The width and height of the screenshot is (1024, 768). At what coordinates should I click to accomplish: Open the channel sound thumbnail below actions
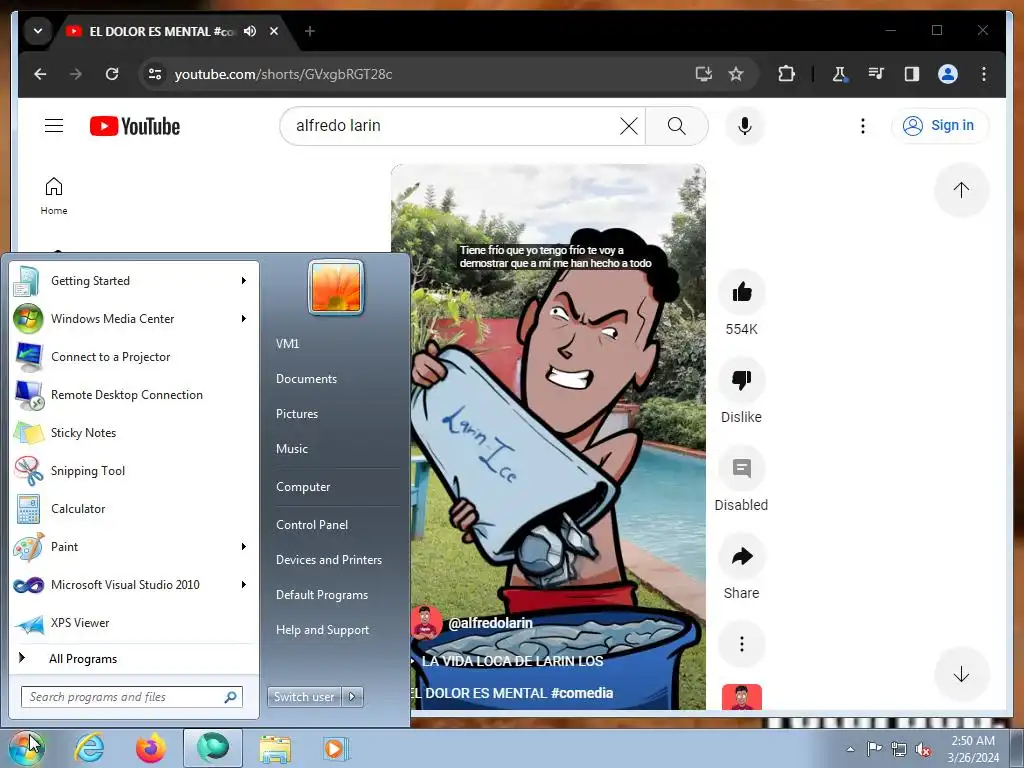point(742,696)
